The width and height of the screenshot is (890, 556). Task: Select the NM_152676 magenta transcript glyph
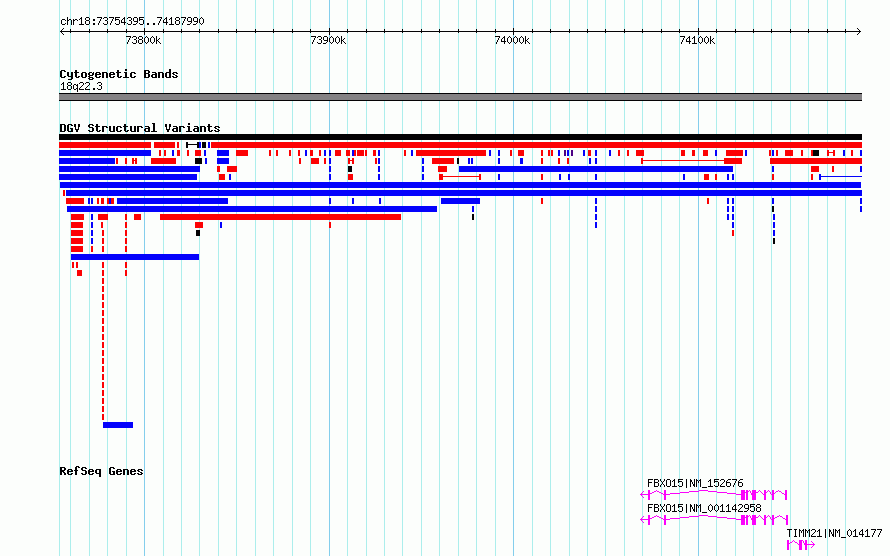pos(714,495)
